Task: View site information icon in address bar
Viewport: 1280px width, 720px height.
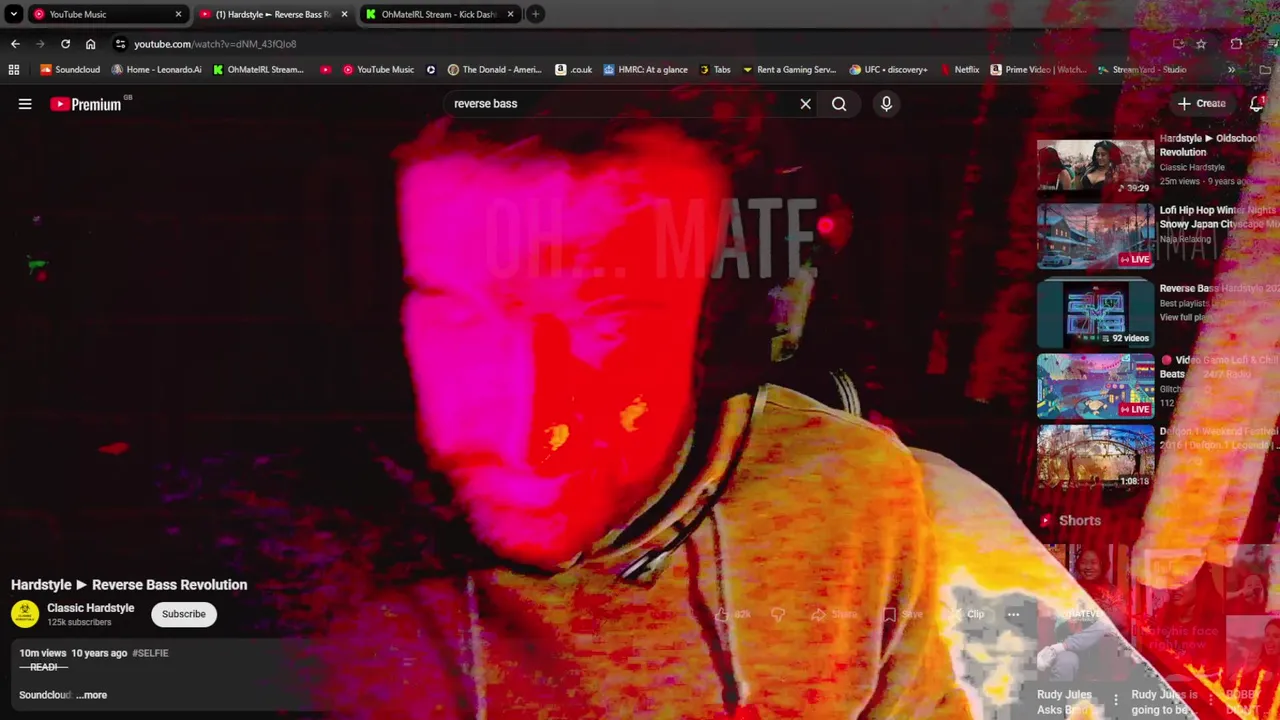Action: [x=120, y=44]
